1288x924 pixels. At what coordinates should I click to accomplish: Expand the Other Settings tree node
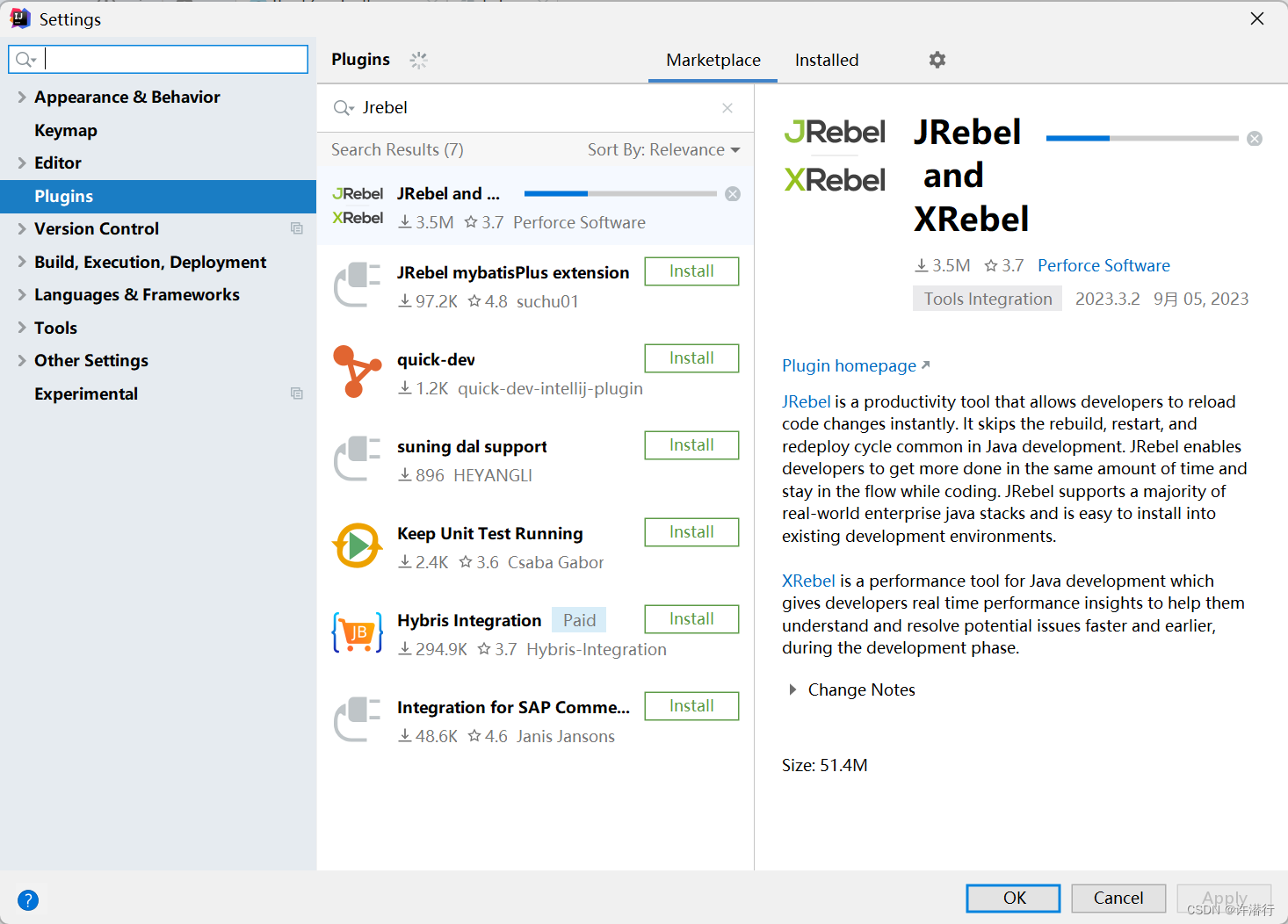tap(22, 360)
